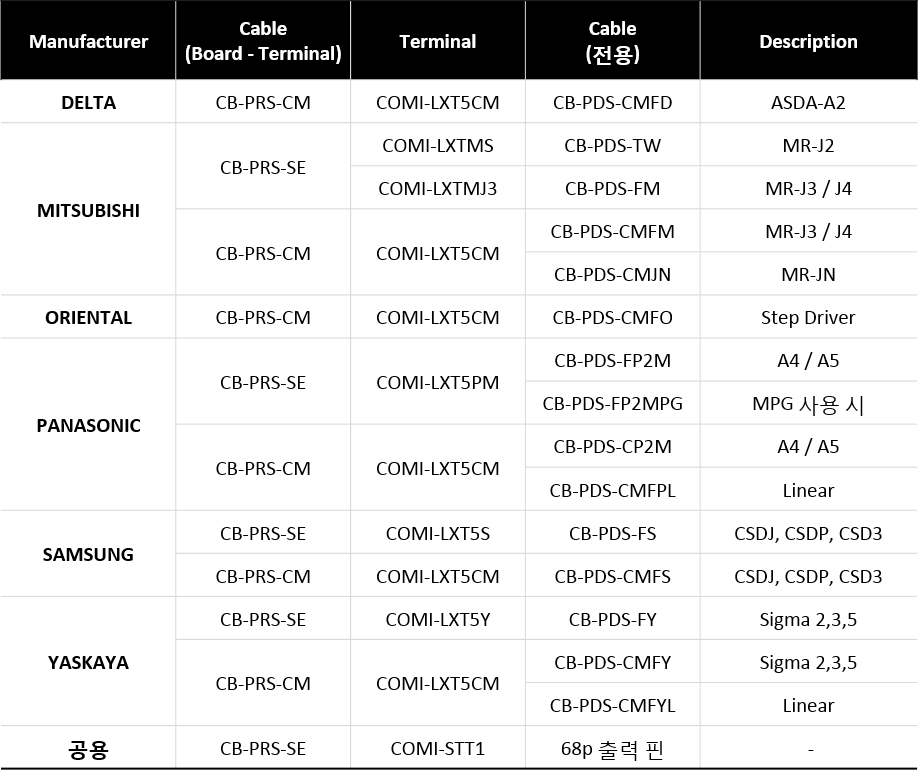Select the YASKAYA manufacturer cell
Screen dimensions: 919x774
(x=88, y=662)
